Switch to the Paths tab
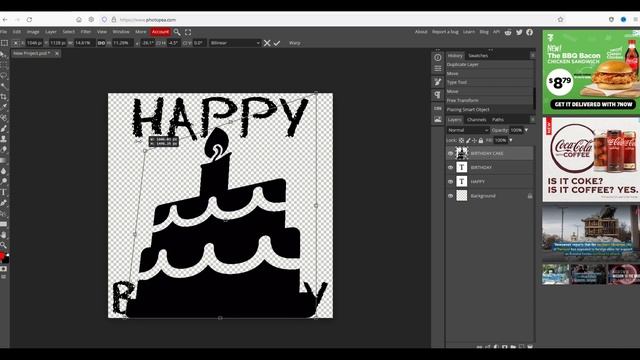 [x=498, y=120]
